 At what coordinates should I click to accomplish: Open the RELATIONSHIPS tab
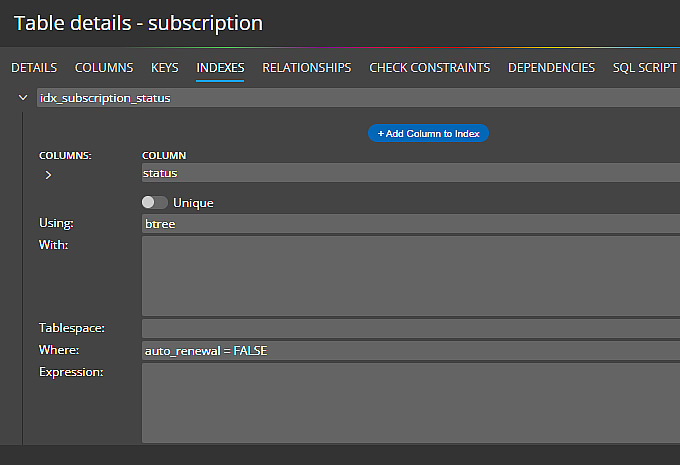pyautogui.click(x=306, y=68)
